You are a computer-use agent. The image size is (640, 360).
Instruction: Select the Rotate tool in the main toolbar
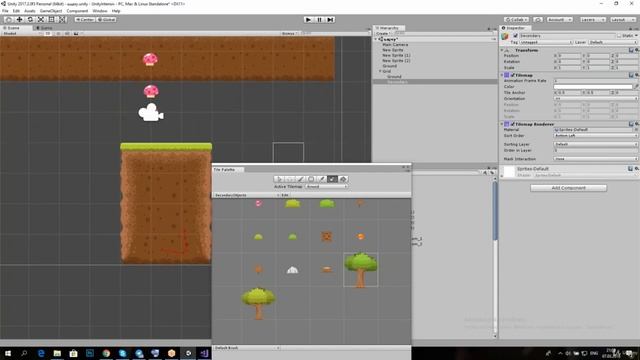(x=30, y=20)
